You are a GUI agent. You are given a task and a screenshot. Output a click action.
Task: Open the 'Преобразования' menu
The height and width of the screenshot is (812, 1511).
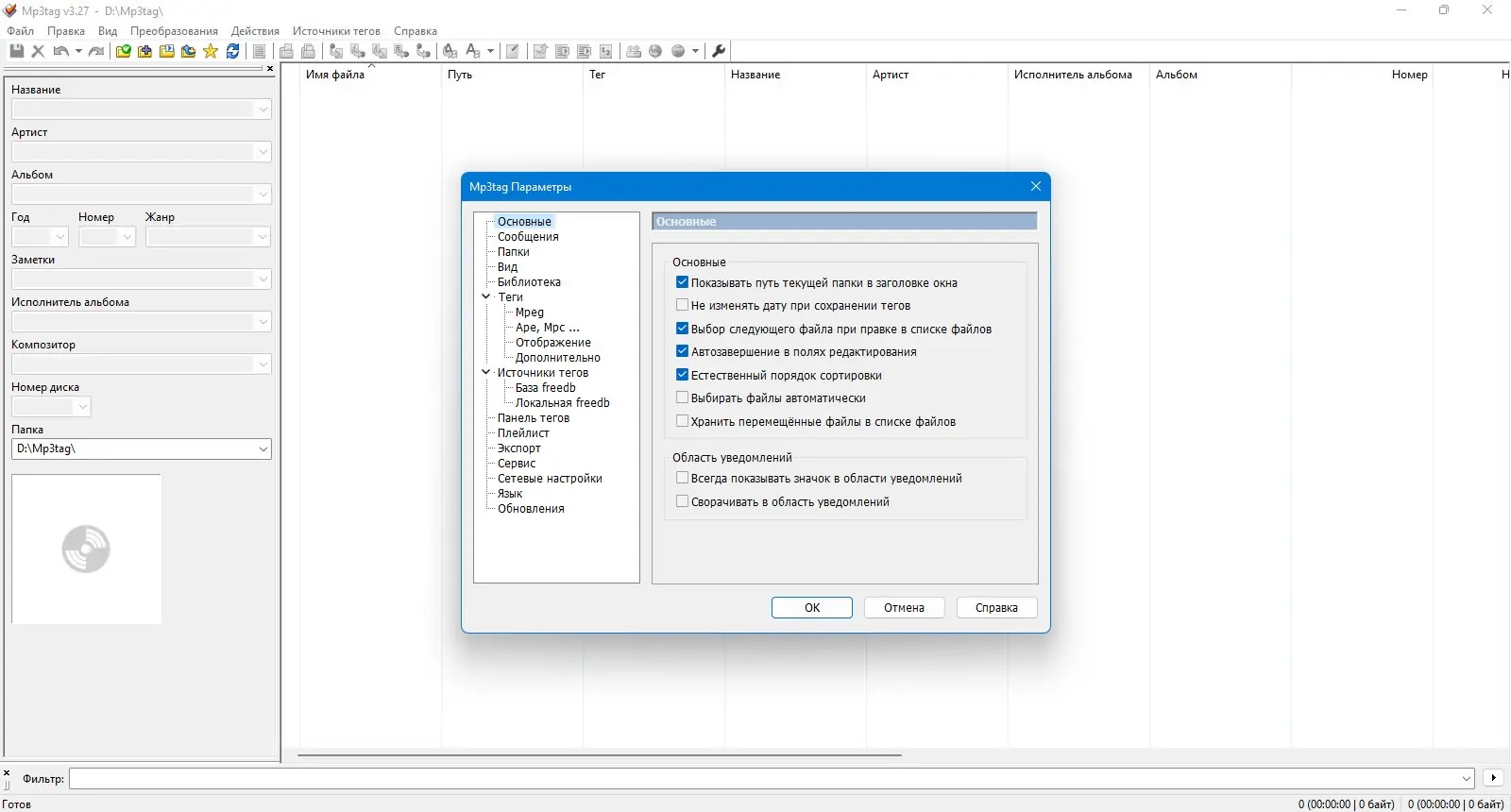pyautogui.click(x=174, y=31)
